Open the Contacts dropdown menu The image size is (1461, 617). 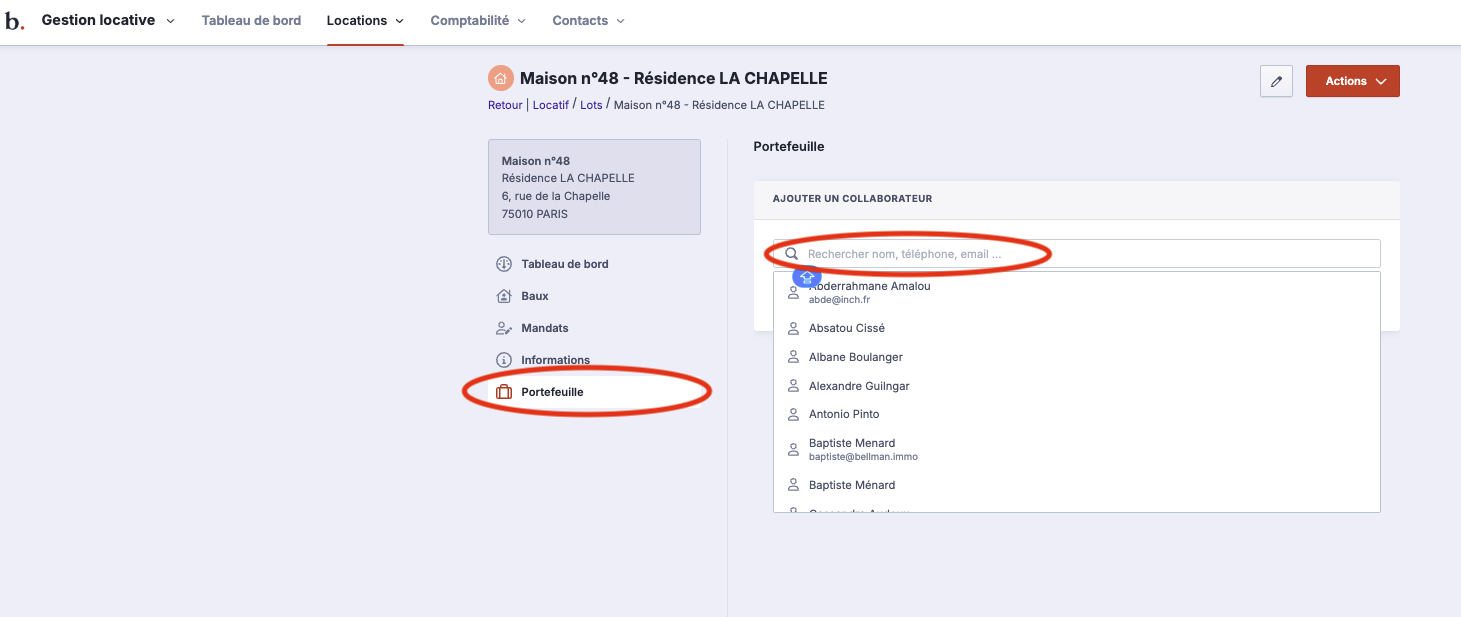(x=588, y=21)
